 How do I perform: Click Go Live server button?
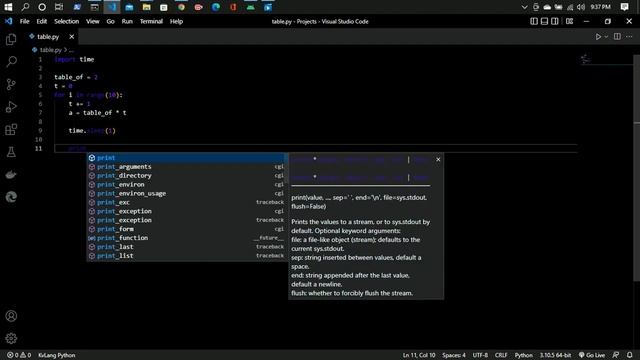point(592,355)
